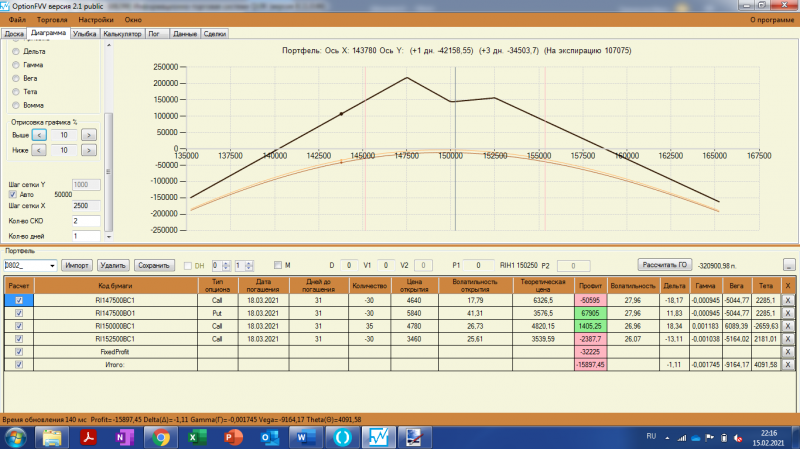
Task: Expand the portfolio name dropdown
Action: [x=52, y=266]
